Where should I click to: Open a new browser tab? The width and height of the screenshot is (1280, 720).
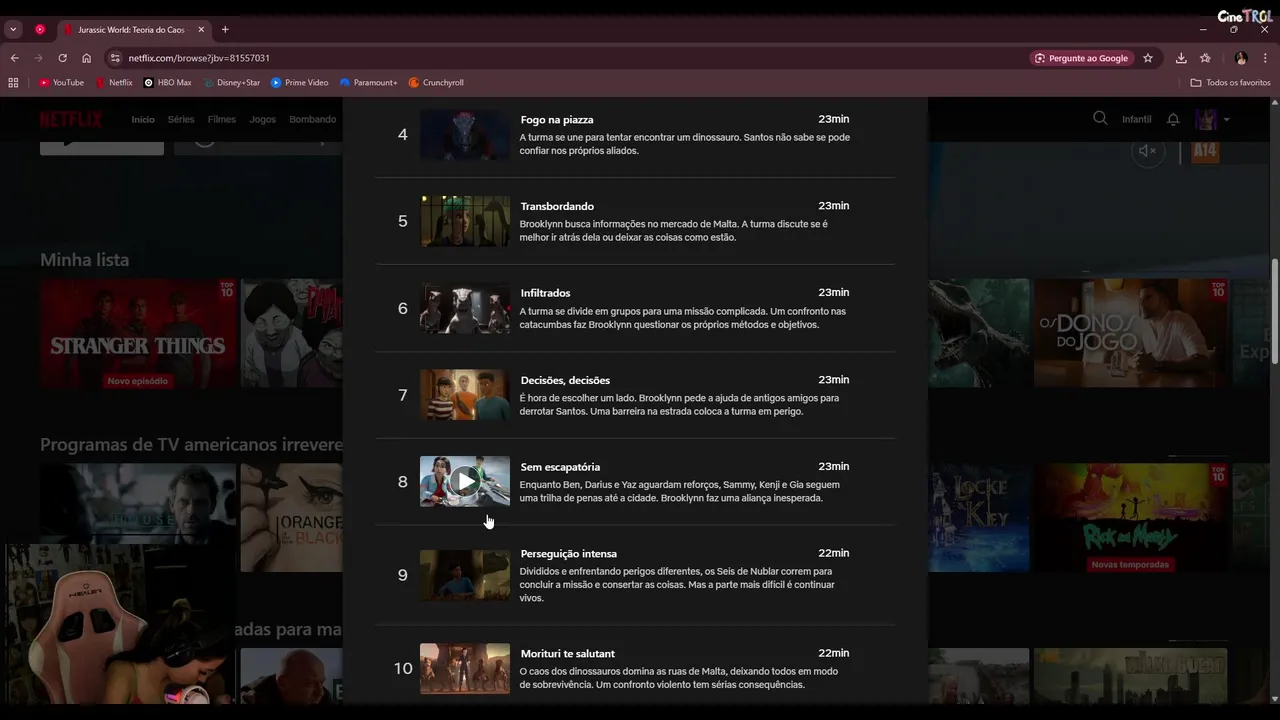click(225, 29)
